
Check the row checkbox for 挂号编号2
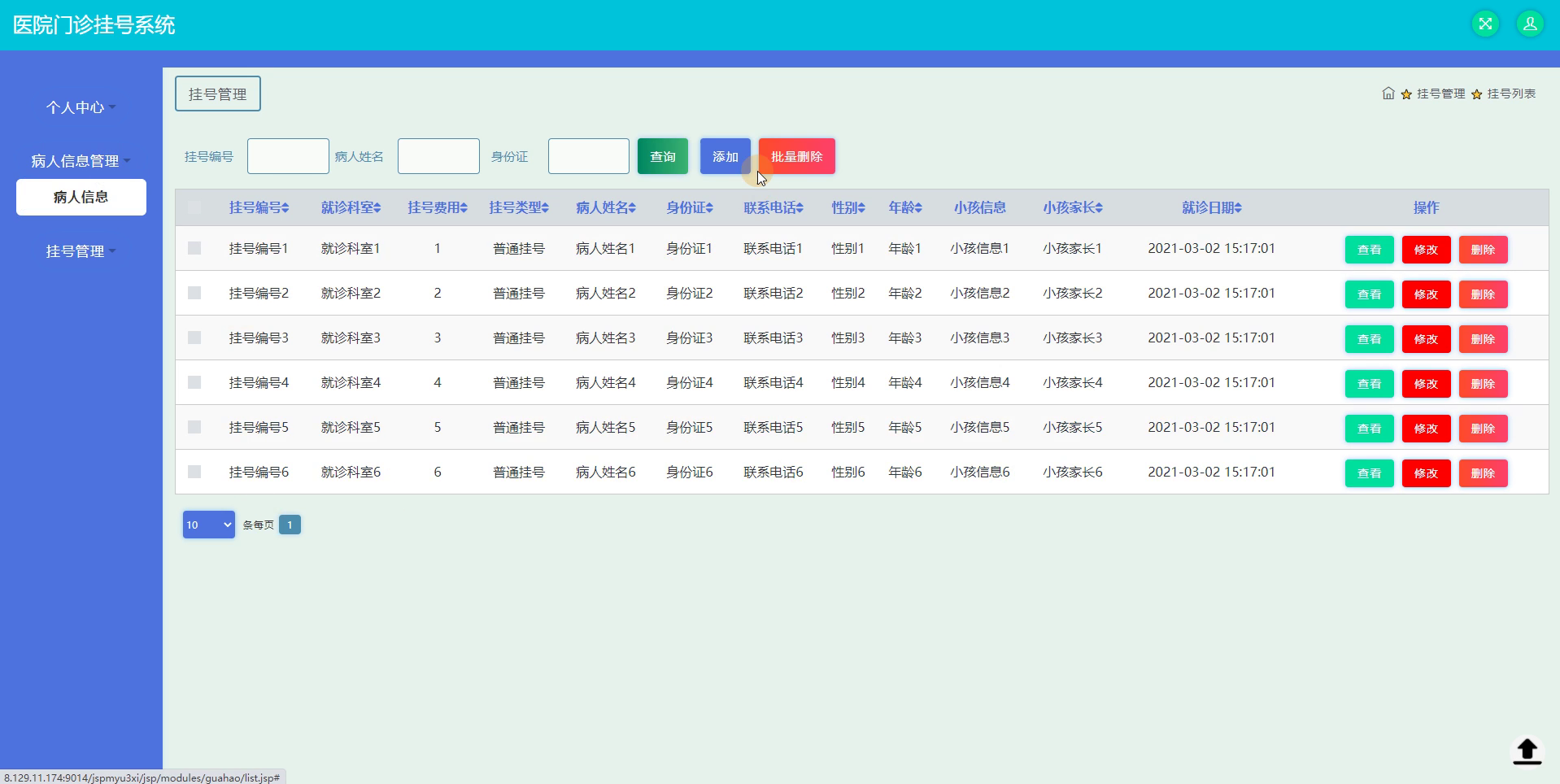[x=194, y=293]
